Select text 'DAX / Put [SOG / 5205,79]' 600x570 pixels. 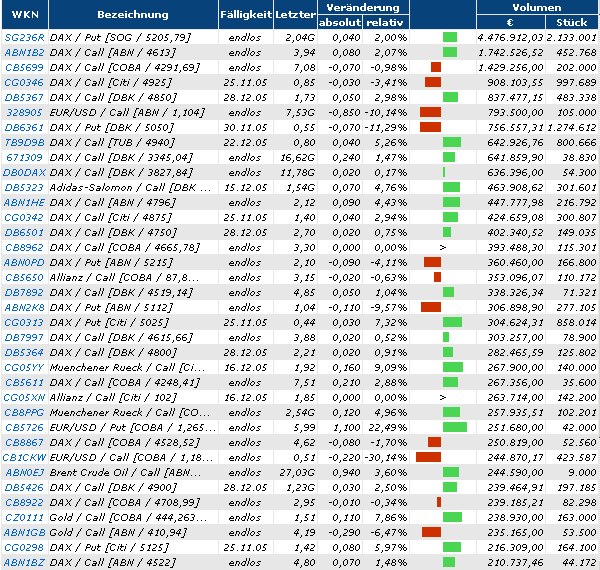click(120, 37)
